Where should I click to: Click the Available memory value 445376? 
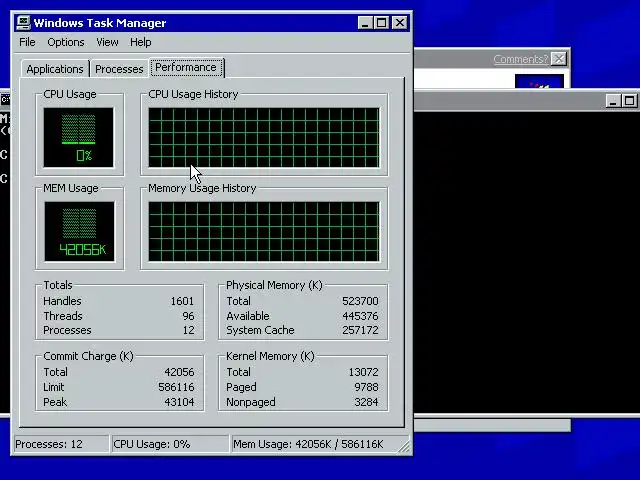tap(360, 316)
